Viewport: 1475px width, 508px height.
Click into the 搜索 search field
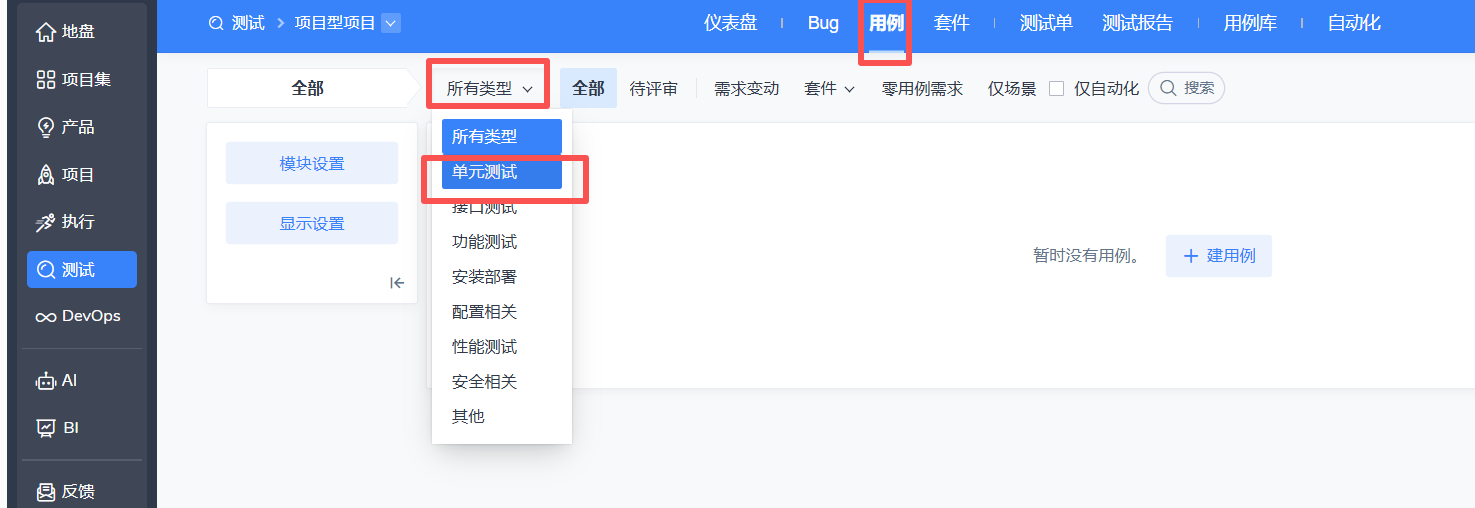click(1186, 88)
